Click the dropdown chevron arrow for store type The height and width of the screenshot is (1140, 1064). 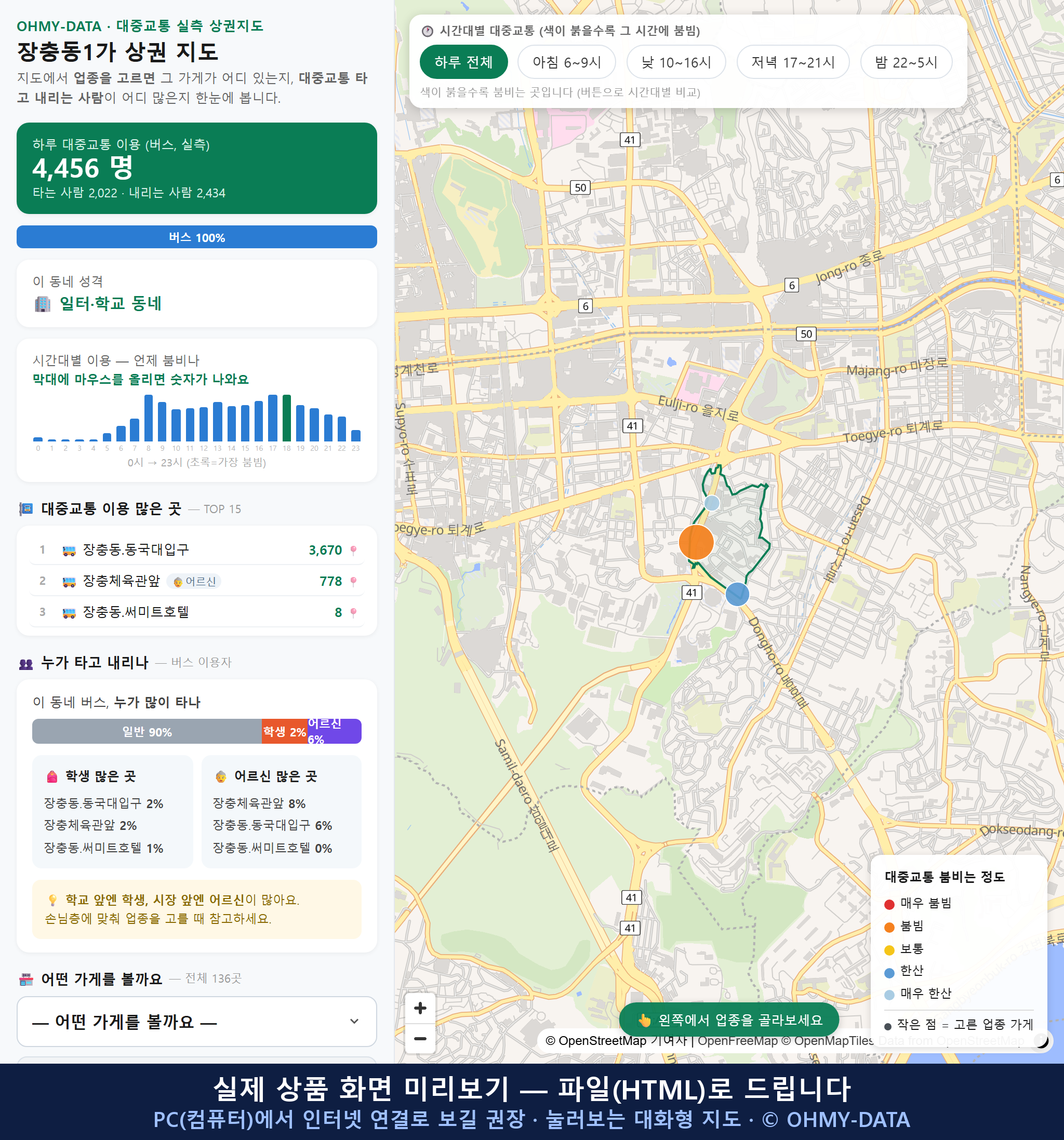click(354, 1021)
